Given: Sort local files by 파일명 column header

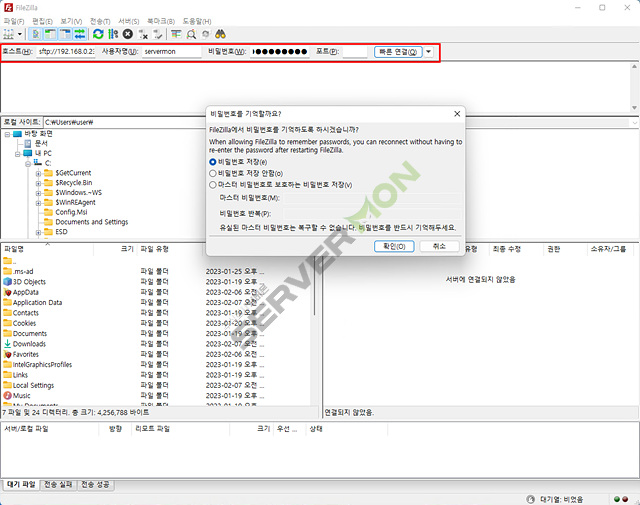Looking at the screenshot, I should [x=47, y=249].
